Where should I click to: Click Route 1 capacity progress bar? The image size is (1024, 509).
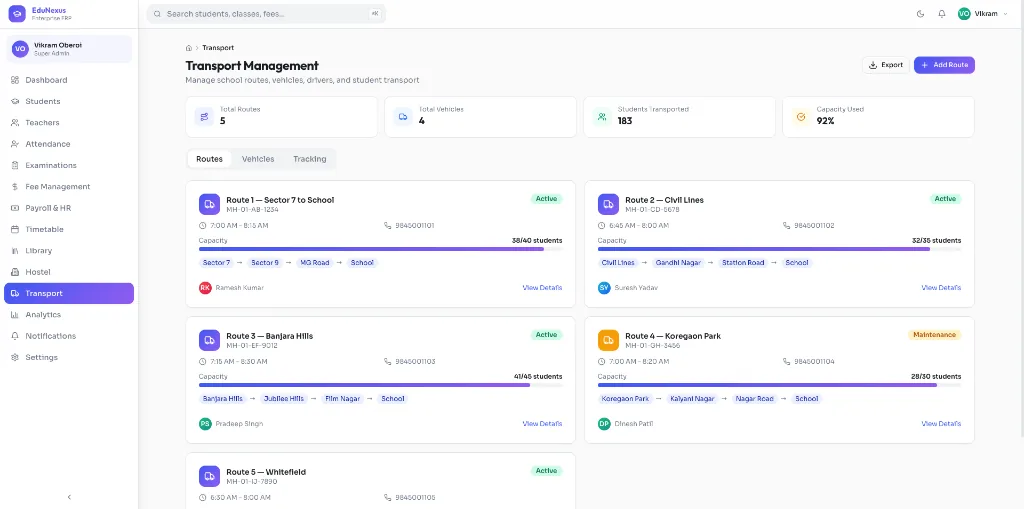coord(381,249)
